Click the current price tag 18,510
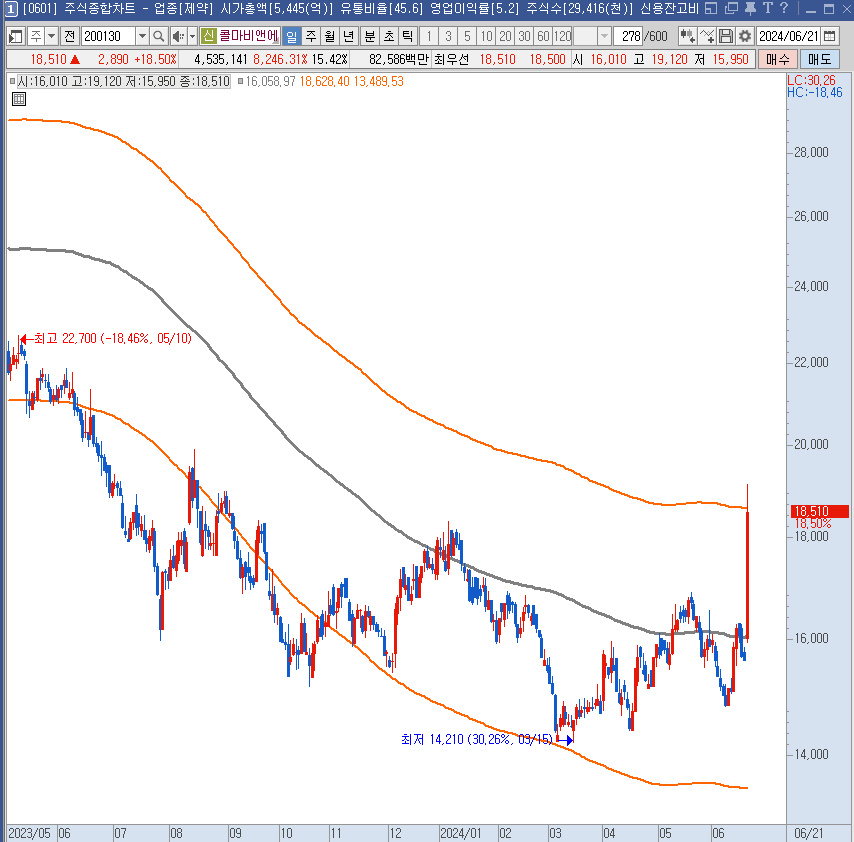The image size is (854, 842). pyautogui.click(x=819, y=511)
